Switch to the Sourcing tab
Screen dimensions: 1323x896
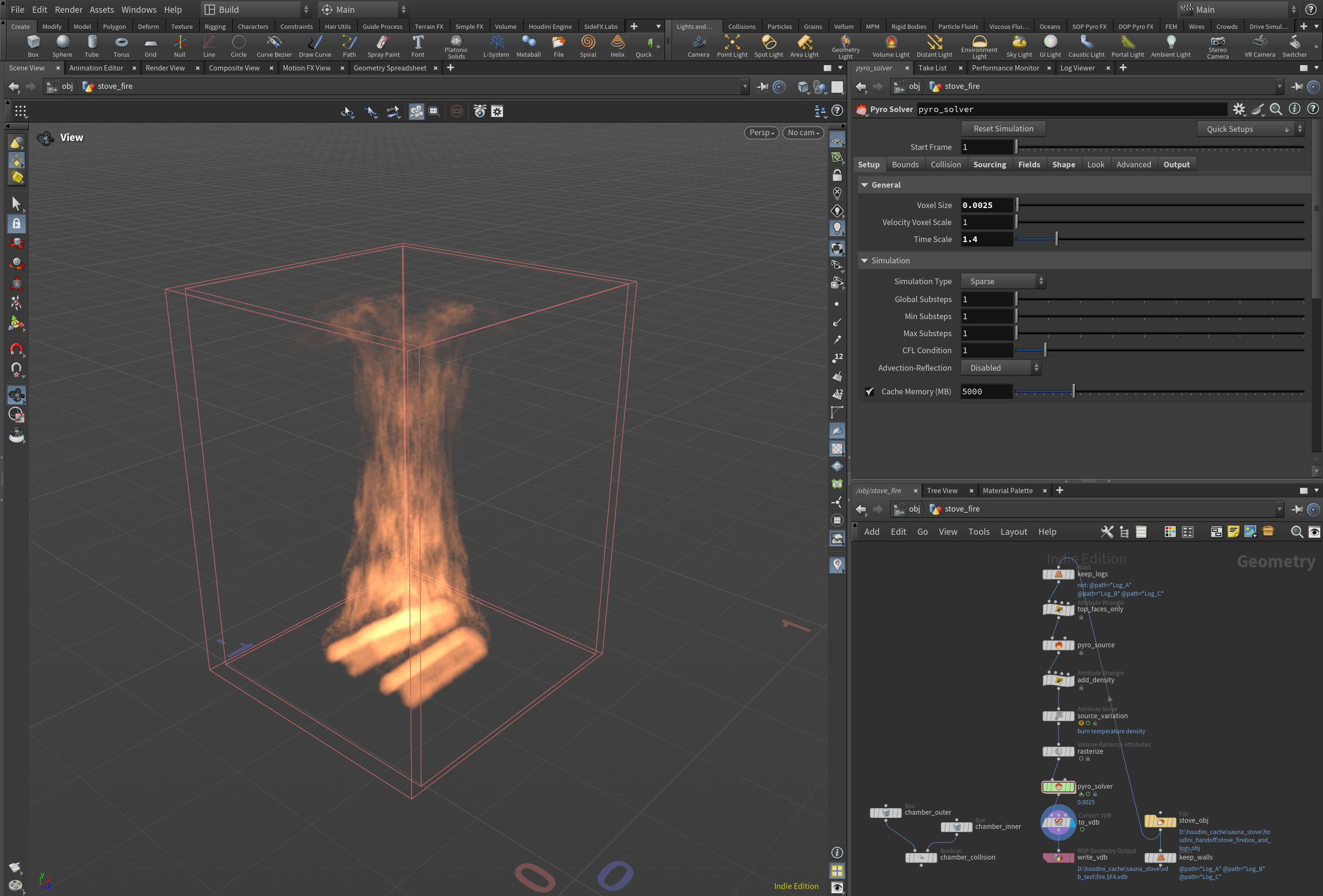[x=990, y=165]
